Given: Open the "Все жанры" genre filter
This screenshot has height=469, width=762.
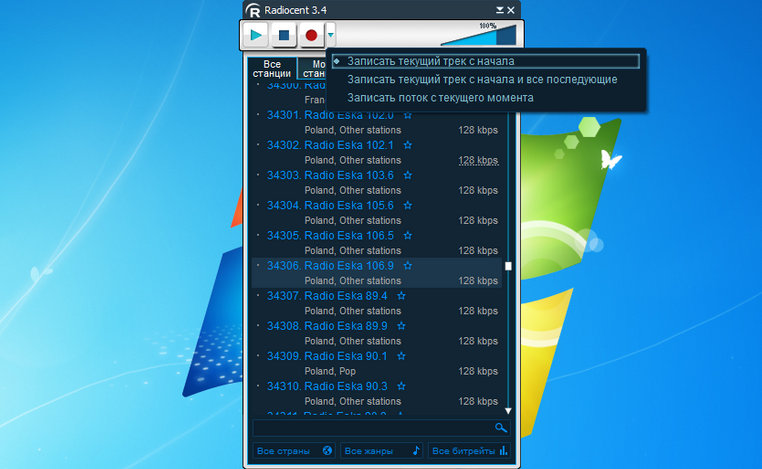Looking at the screenshot, I should (x=381, y=451).
